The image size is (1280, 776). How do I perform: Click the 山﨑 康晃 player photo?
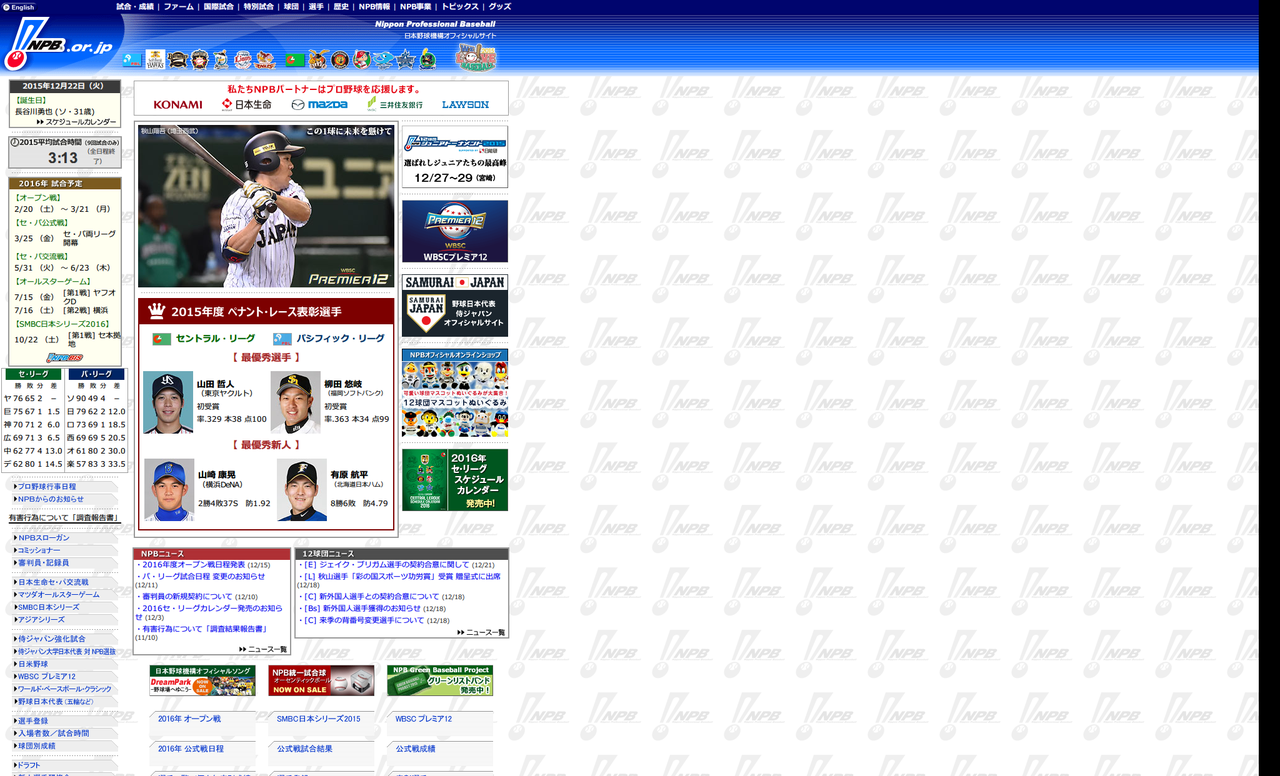(x=169, y=490)
